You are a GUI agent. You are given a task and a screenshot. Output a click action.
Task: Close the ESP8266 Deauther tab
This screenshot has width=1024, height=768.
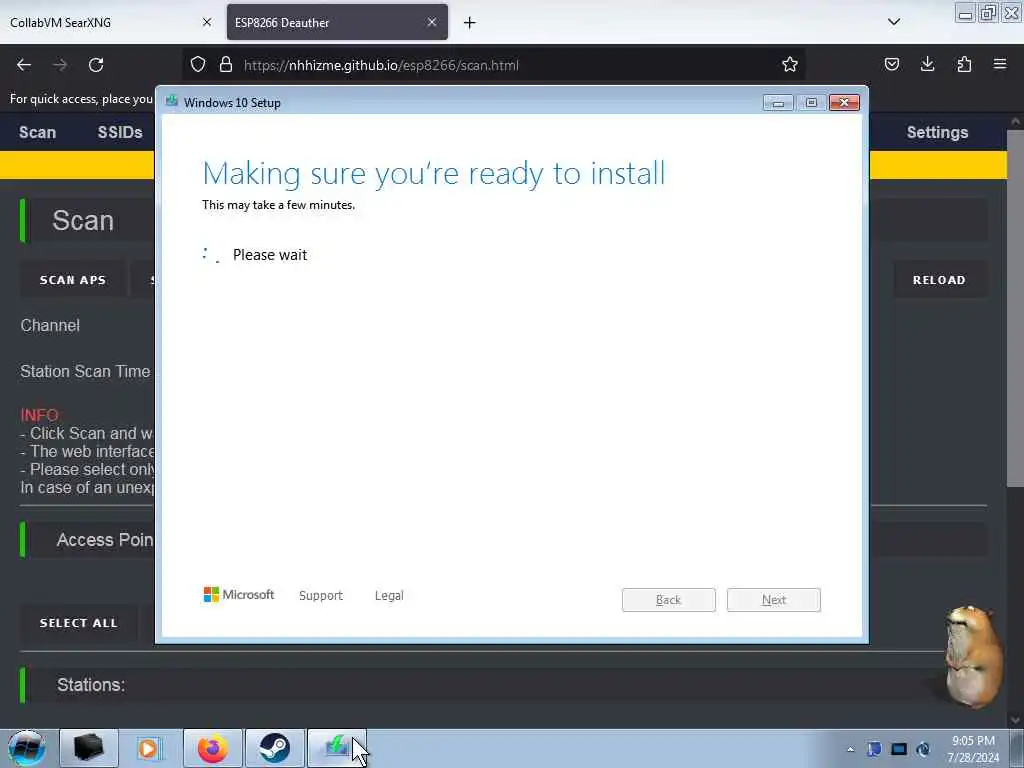coord(432,22)
